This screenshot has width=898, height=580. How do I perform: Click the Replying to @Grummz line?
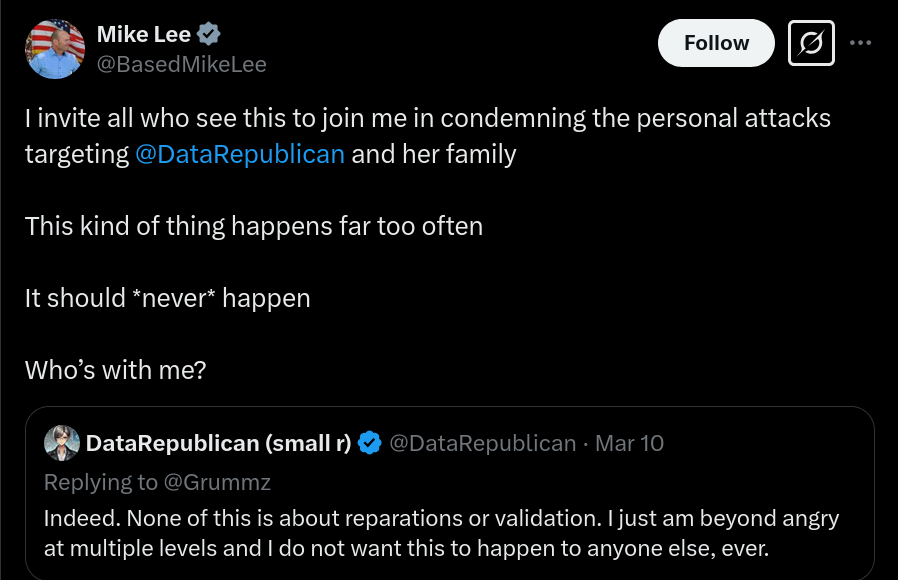pyautogui.click(x=157, y=482)
